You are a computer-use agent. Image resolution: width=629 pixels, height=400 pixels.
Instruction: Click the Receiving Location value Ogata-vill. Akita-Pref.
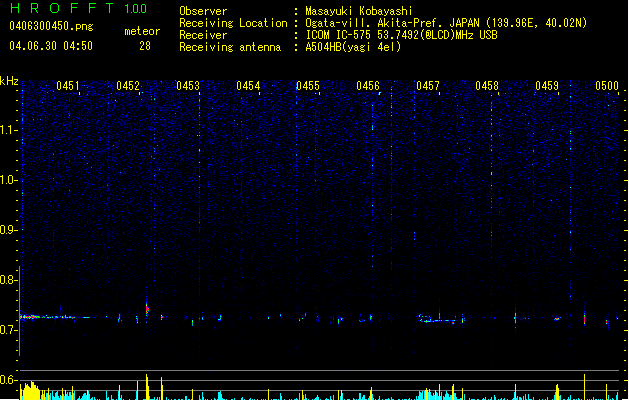pos(373,23)
